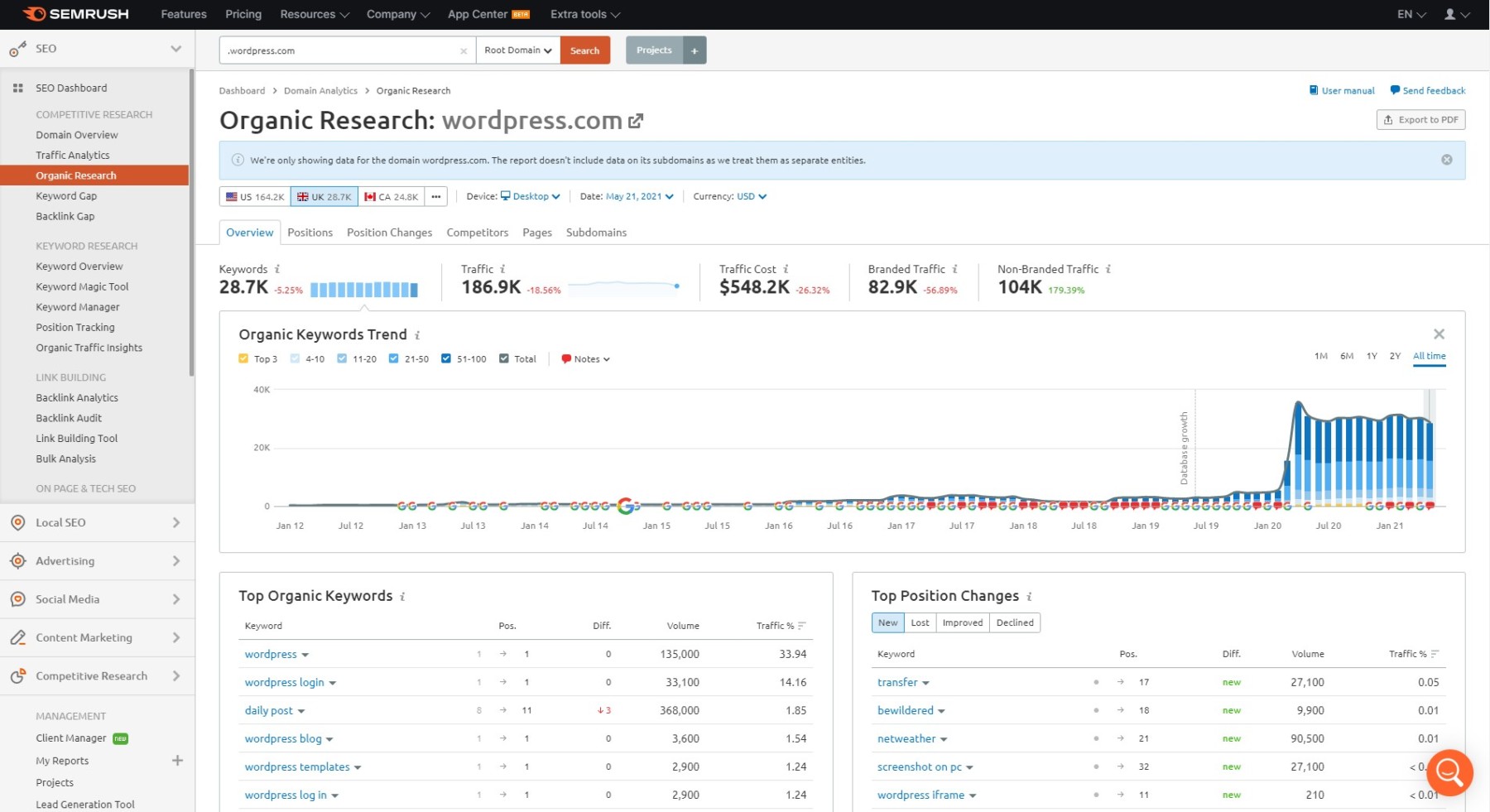This screenshot has height=812, width=1490.
Task: Click the Semrush logo
Action: 75,14
